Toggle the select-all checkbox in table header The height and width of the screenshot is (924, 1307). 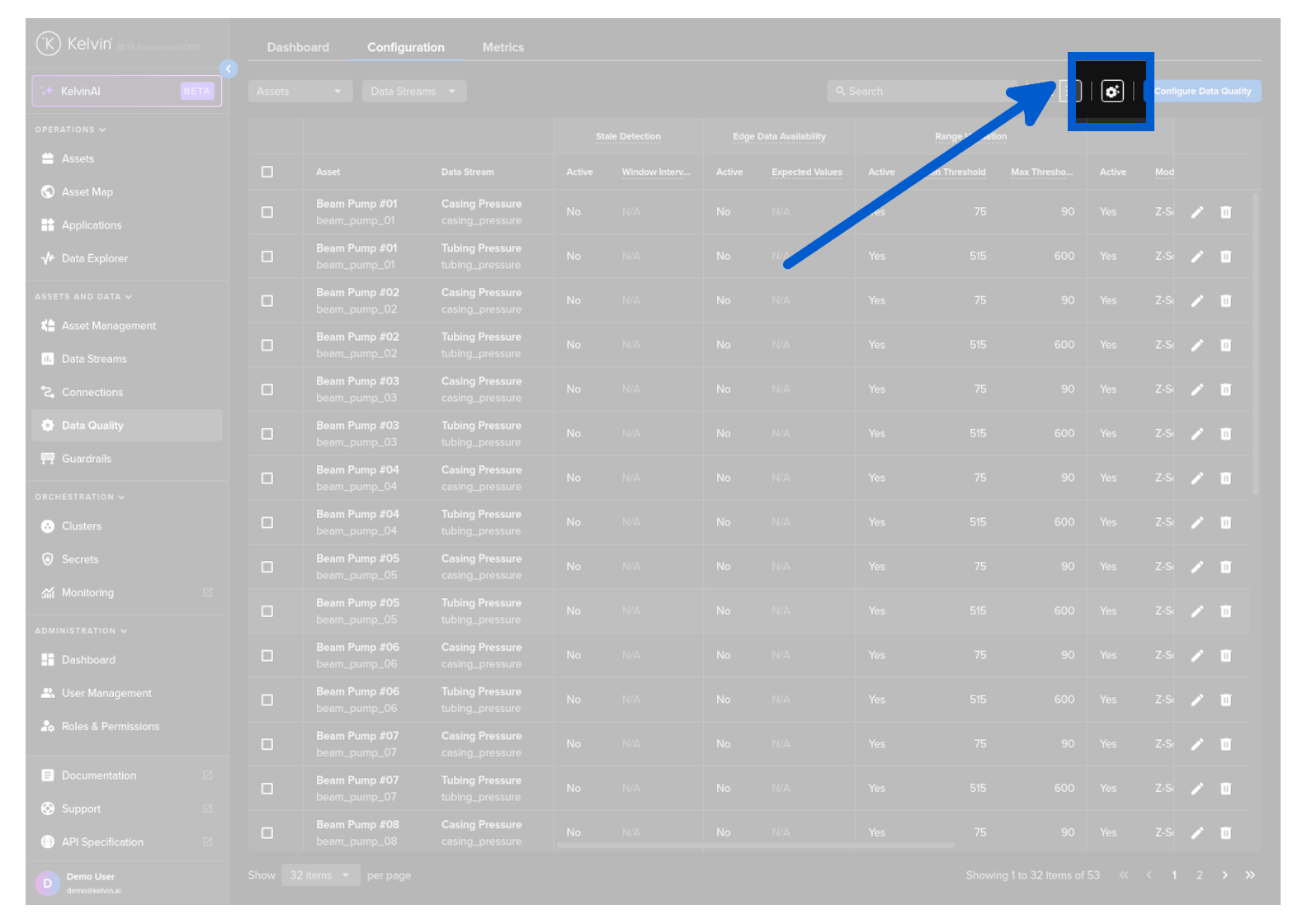[x=267, y=172]
